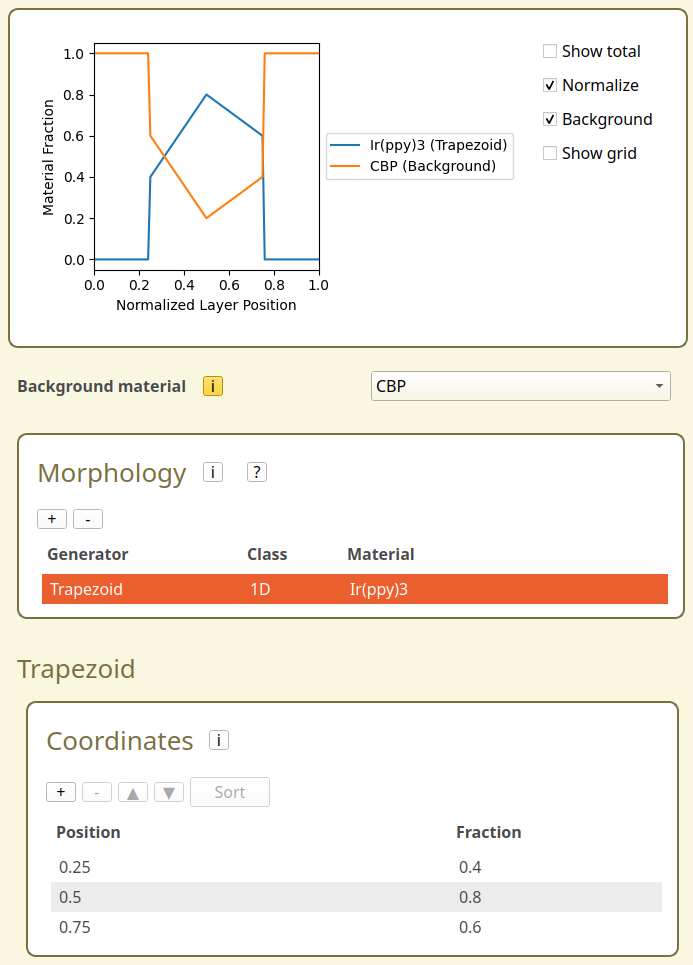
Task: Enable the Show grid checkbox
Action: point(550,153)
